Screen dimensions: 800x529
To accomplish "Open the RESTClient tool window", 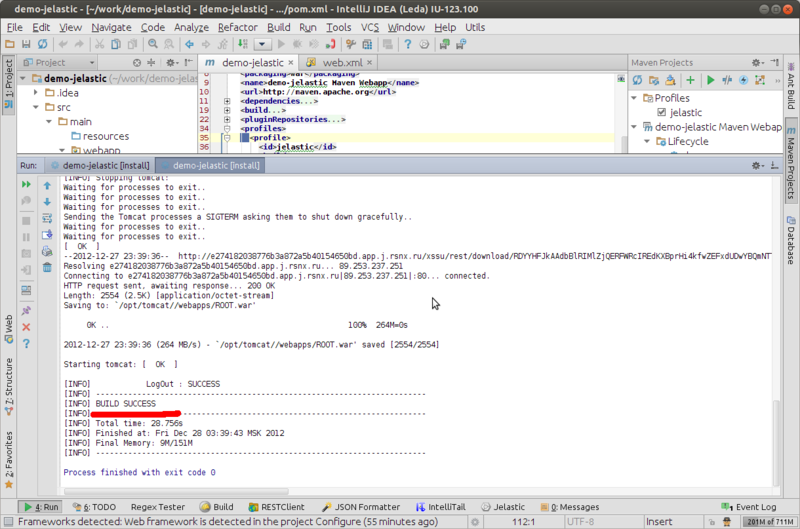I will click(276, 507).
